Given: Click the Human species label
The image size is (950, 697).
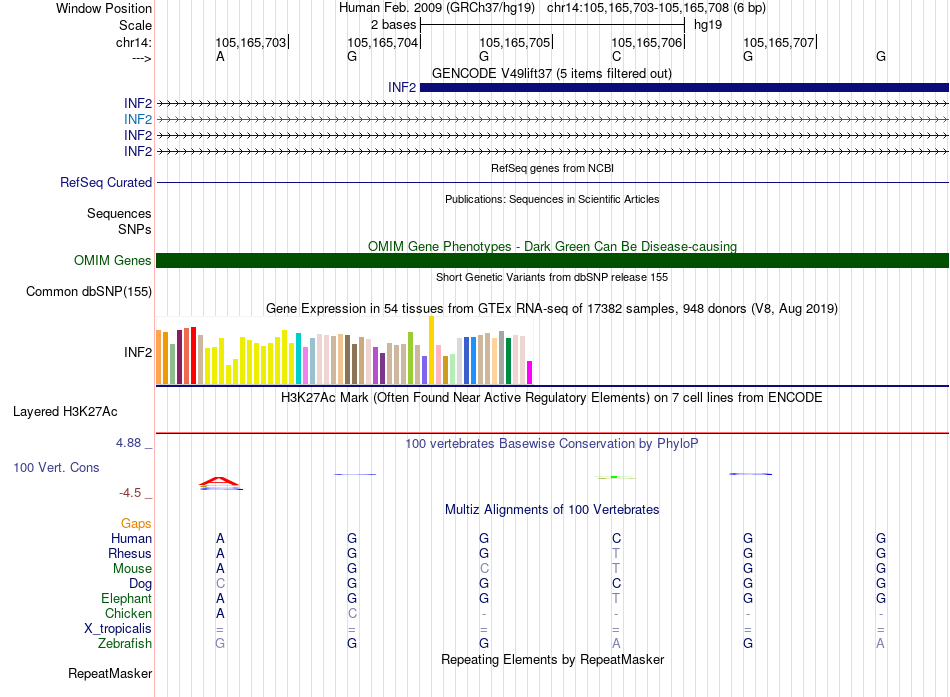Looking at the screenshot, I should [x=131, y=538].
